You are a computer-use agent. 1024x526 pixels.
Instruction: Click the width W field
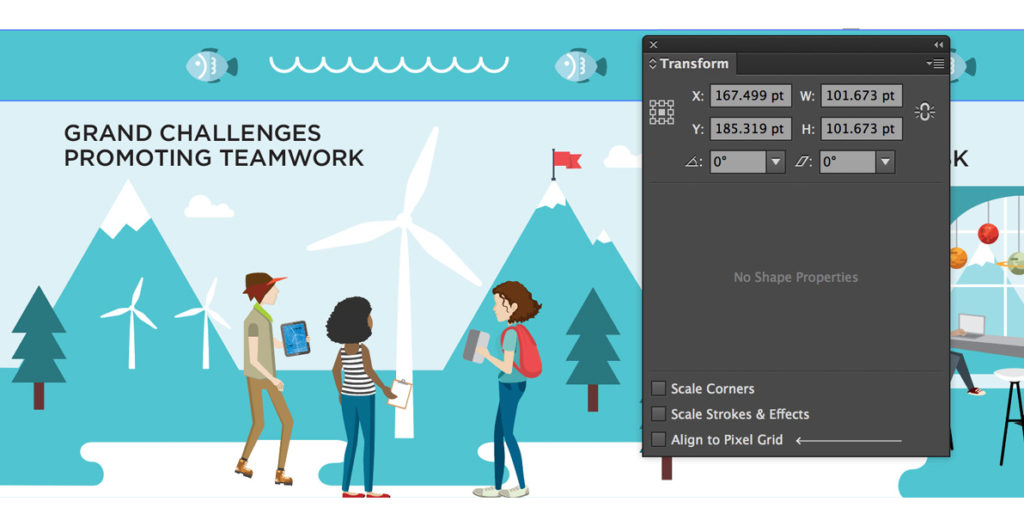pyautogui.click(x=861, y=96)
